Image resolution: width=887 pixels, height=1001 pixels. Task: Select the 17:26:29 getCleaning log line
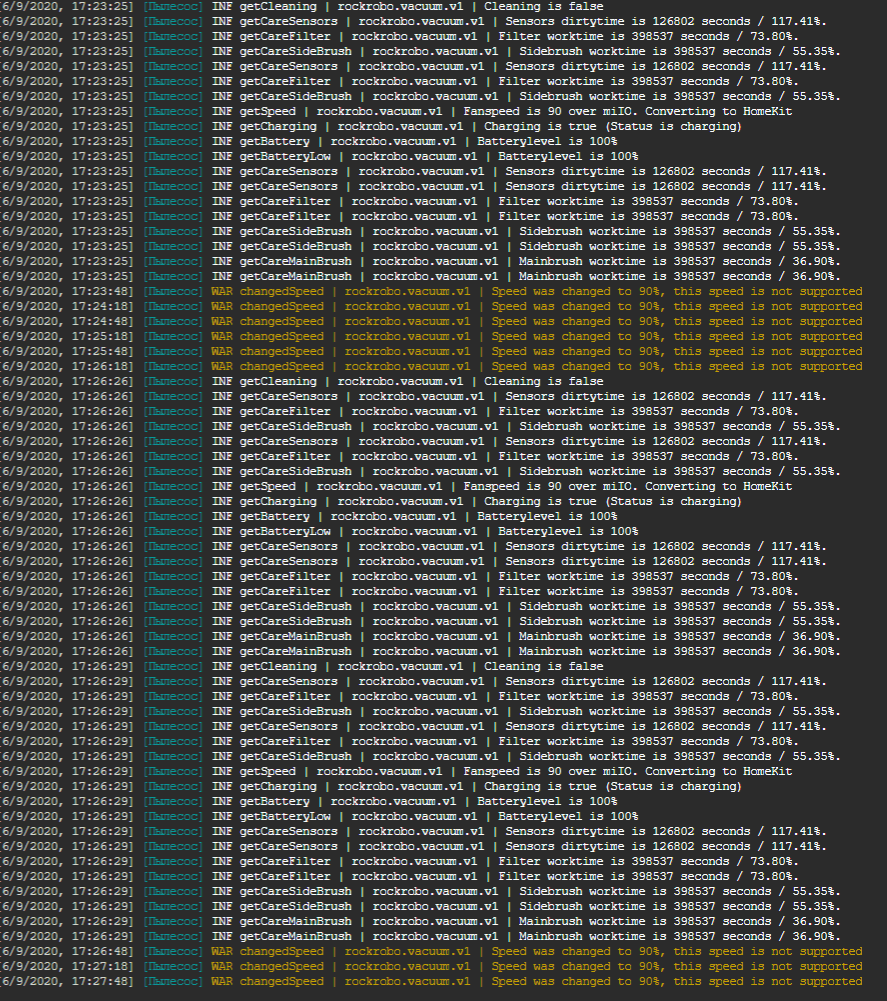click(301, 666)
